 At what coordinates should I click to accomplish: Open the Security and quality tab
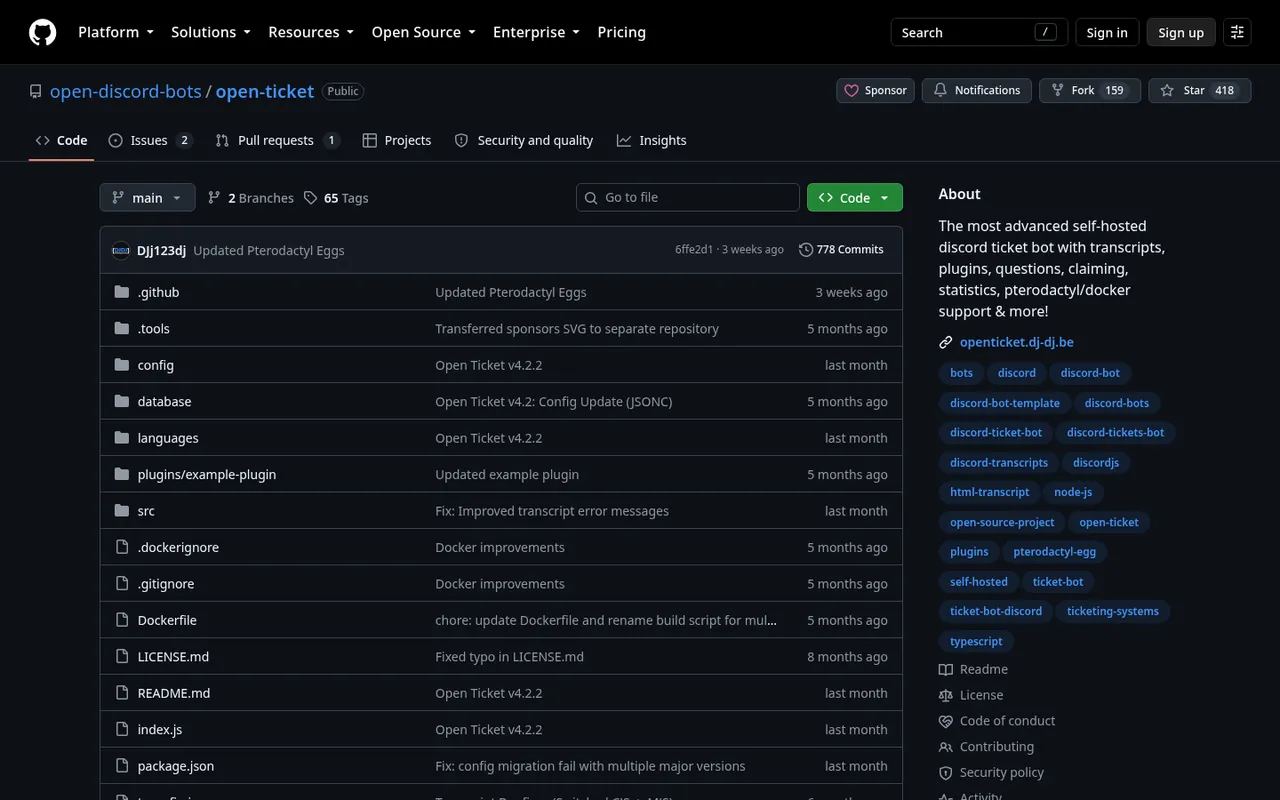click(x=524, y=140)
